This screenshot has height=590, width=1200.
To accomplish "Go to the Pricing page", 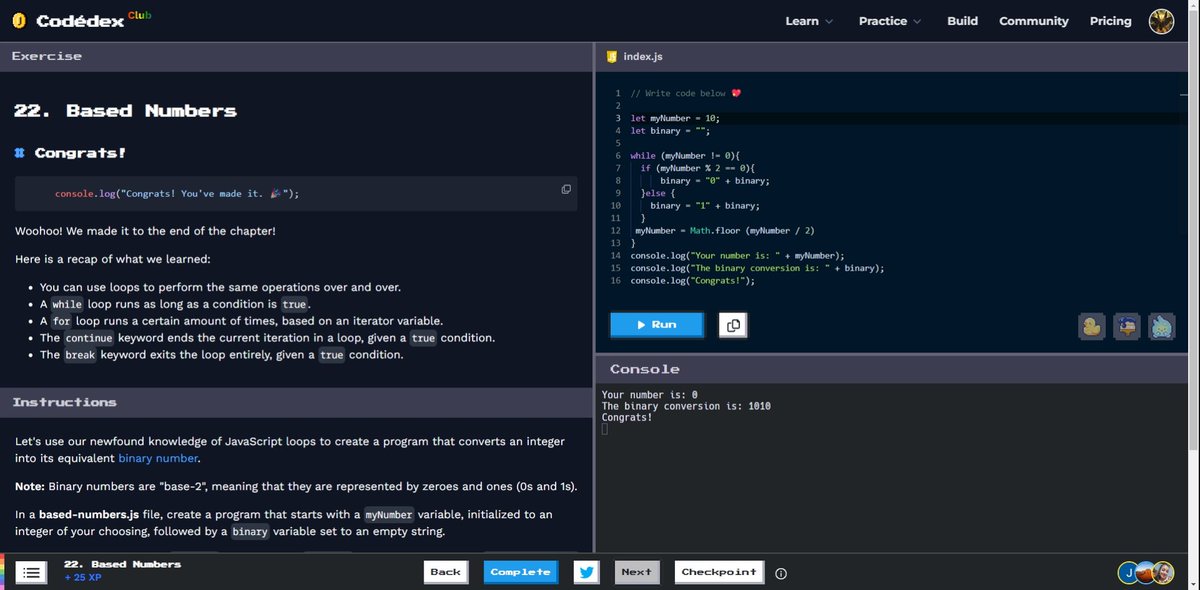I will 1110,21.
